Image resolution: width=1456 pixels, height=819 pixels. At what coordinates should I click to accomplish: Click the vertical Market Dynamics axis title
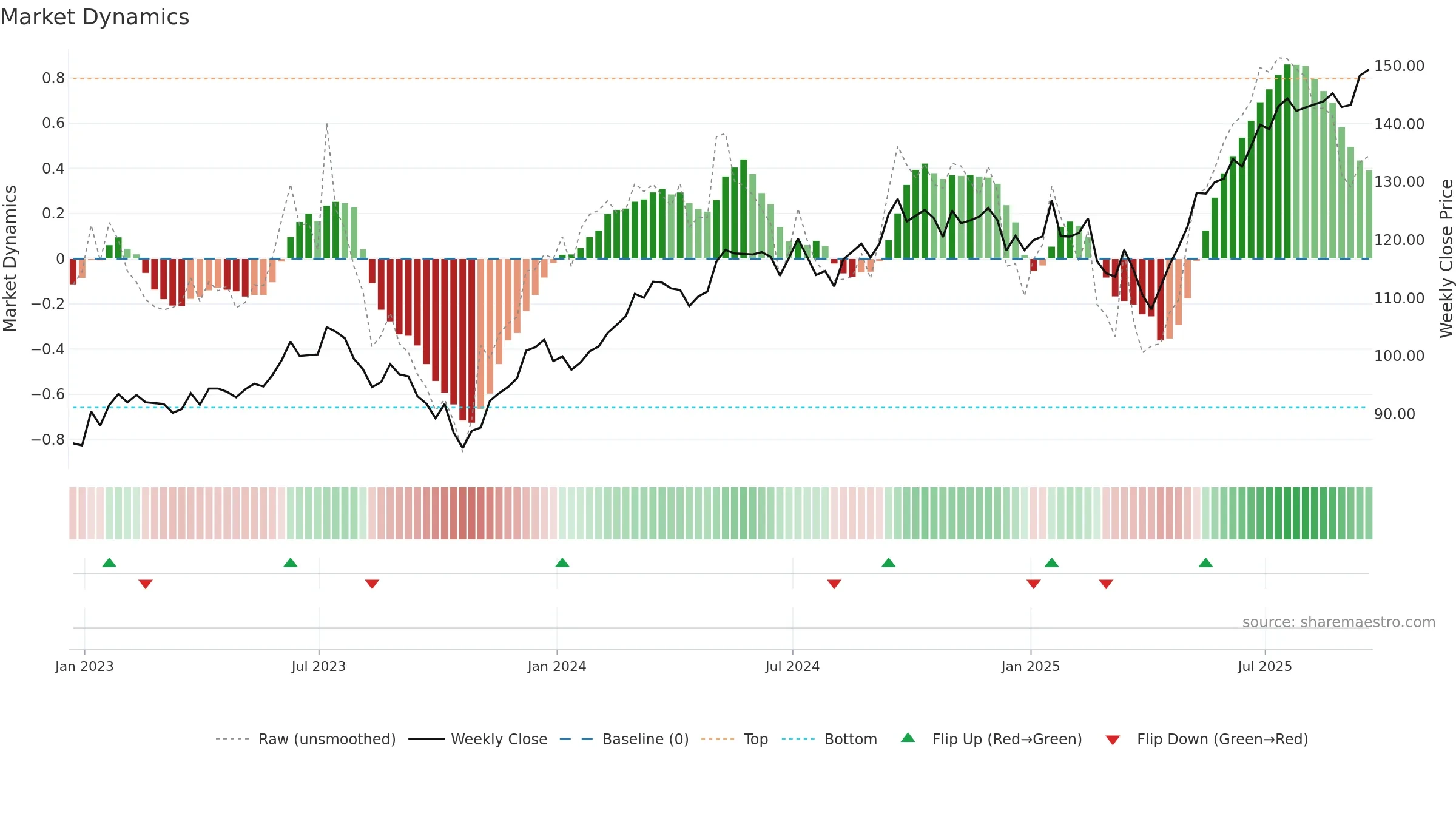tap(10, 258)
